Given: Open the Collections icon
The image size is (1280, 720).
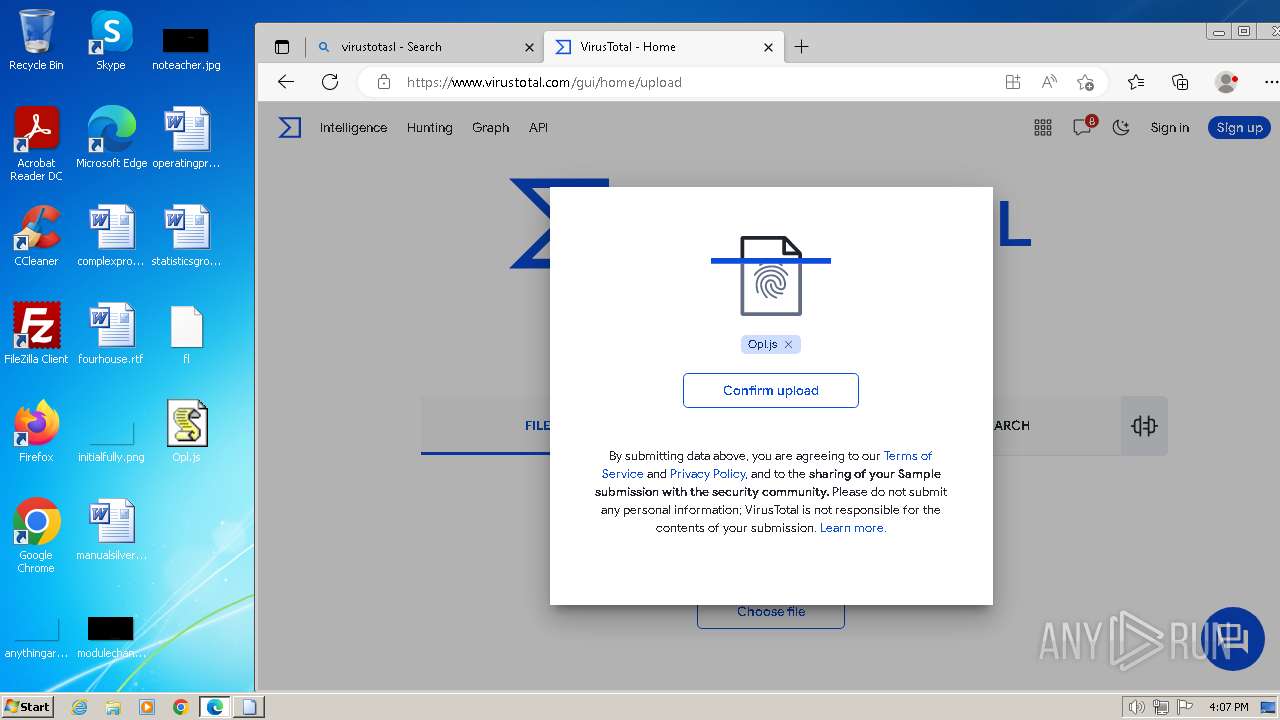Looking at the screenshot, I should click(1180, 82).
